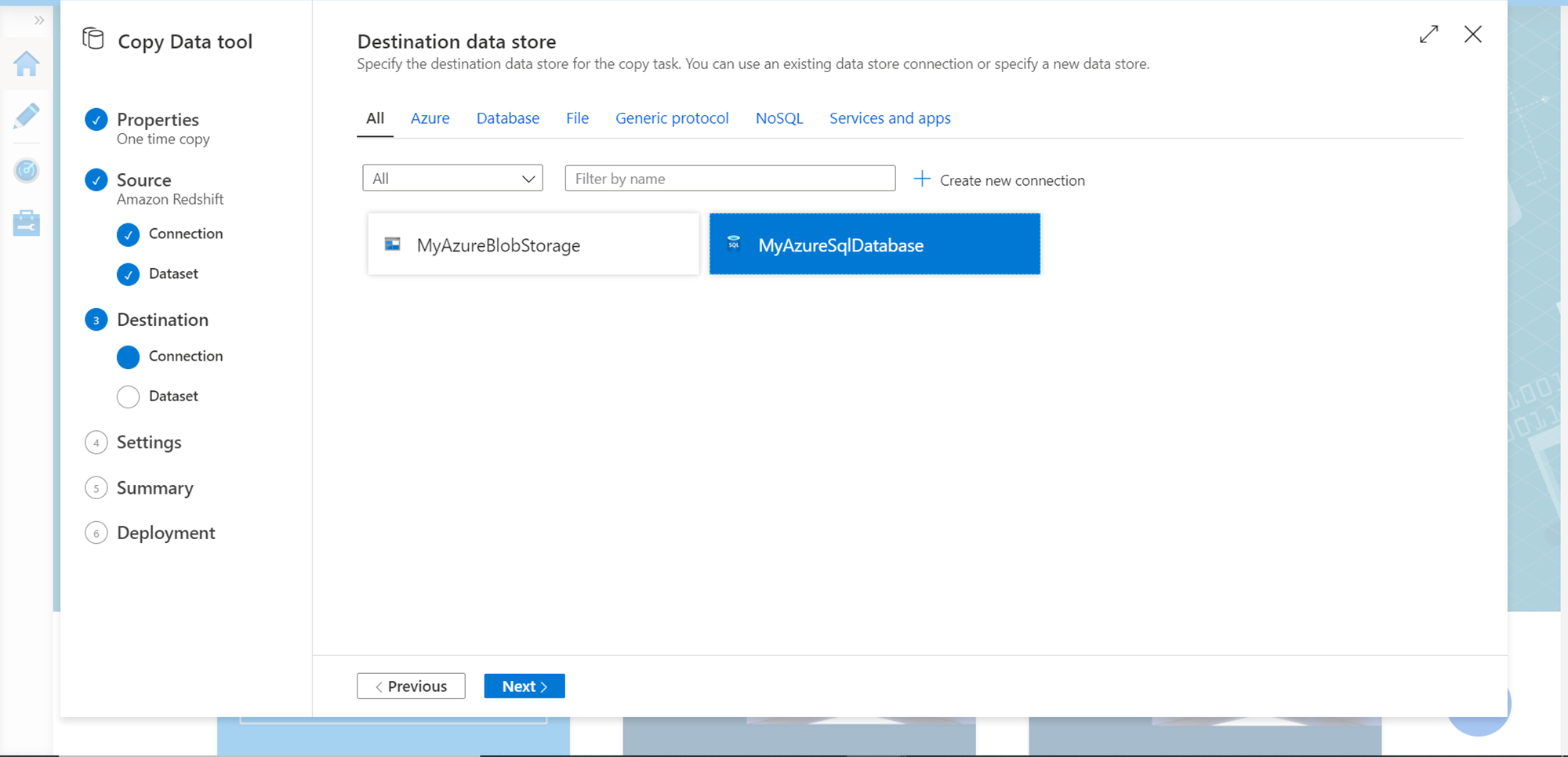Viewport: 1568px width, 757px height.
Task: Switch to the File tab
Action: (x=578, y=118)
